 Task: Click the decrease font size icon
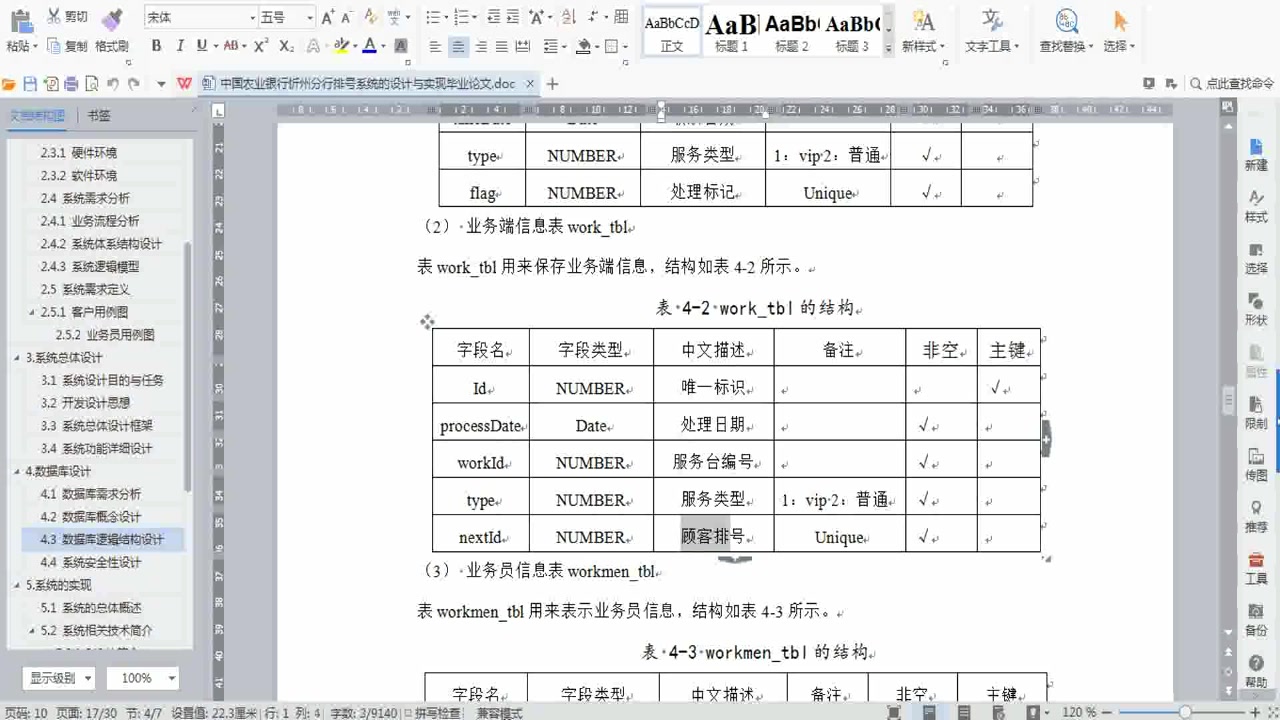coord(347,17)
